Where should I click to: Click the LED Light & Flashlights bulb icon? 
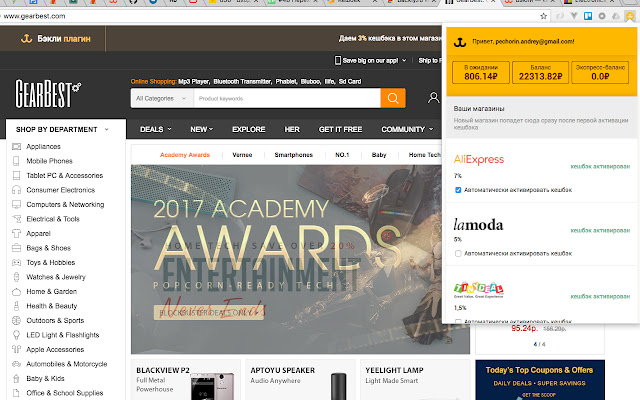point(16,335)
